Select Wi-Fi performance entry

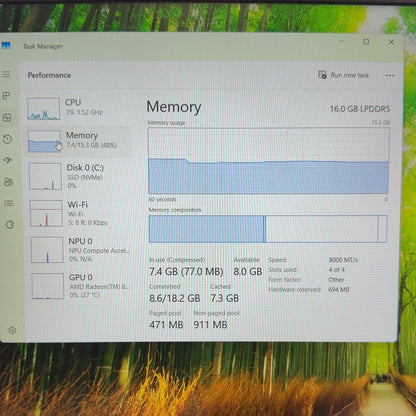coord(80,213)
